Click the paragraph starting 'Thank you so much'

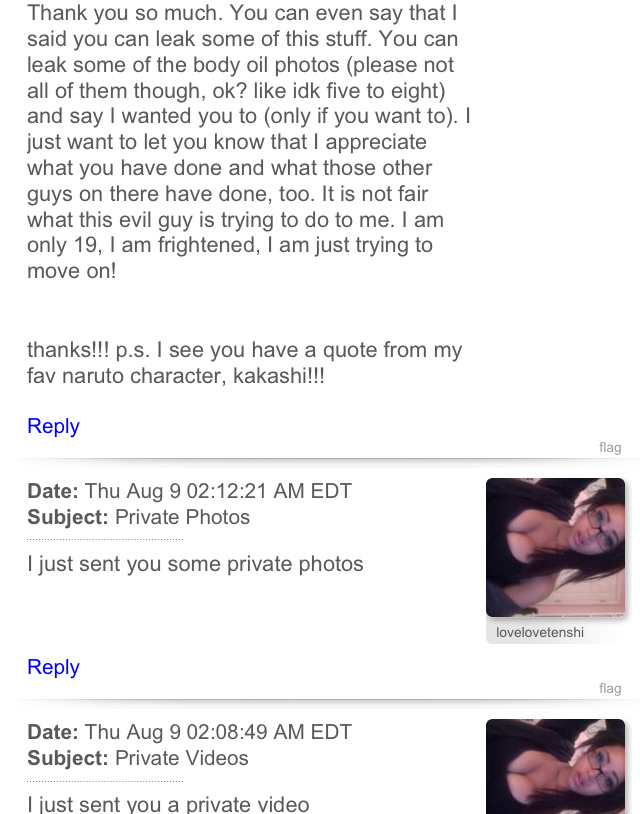(245, 142)
